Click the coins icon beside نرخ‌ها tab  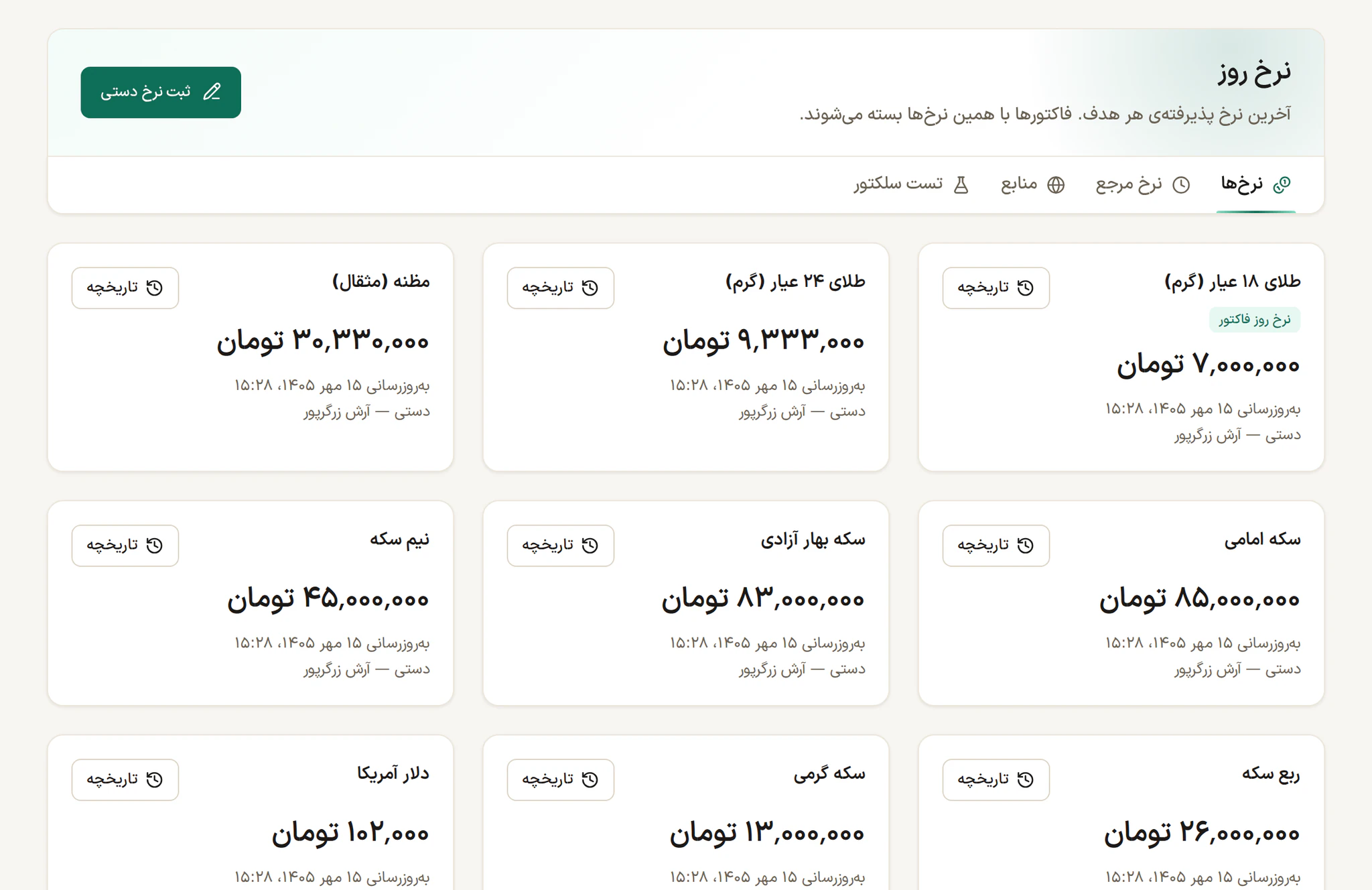1282,184
